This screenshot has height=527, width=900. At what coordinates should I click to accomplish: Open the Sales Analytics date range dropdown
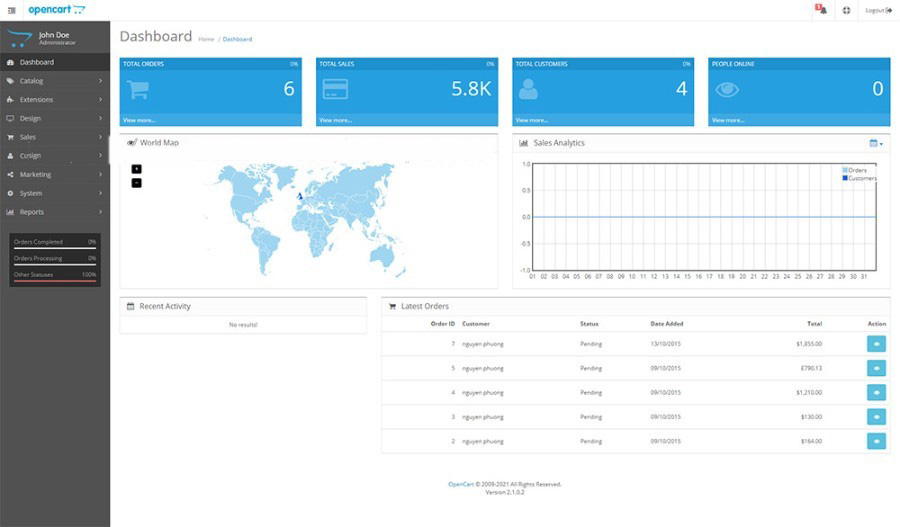875,143
